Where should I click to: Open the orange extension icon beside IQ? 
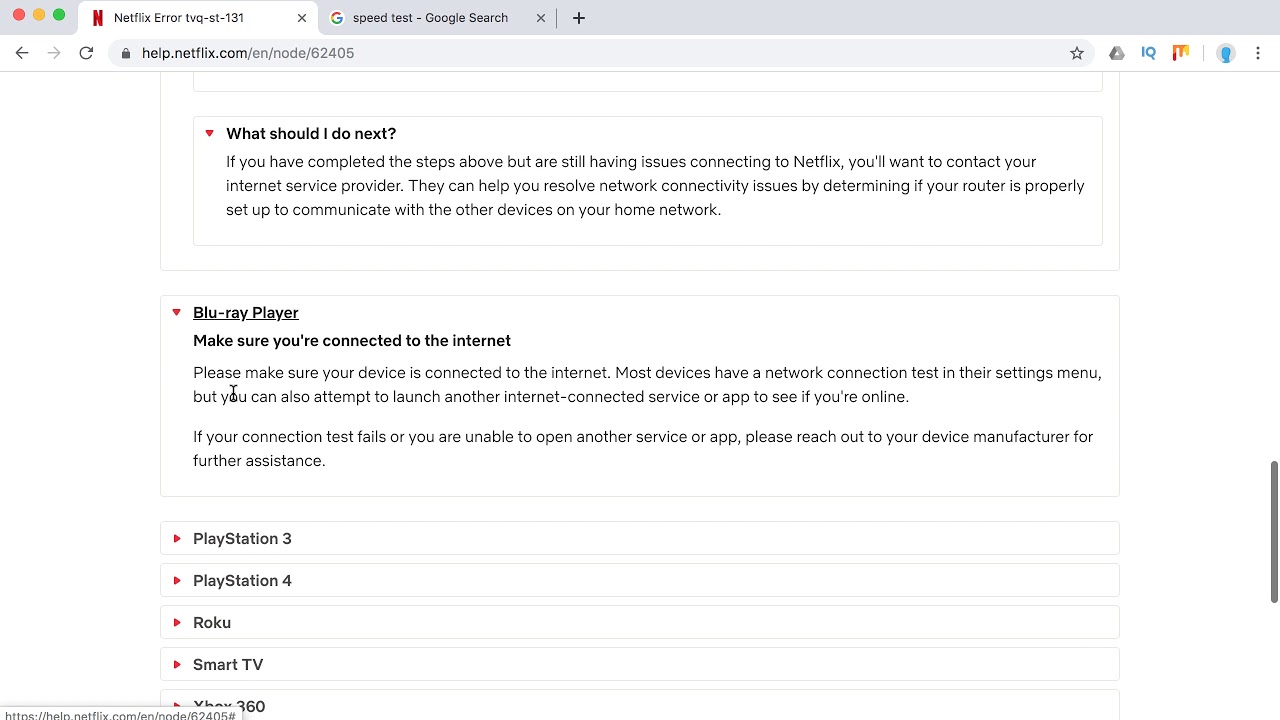pos(1181,53)
